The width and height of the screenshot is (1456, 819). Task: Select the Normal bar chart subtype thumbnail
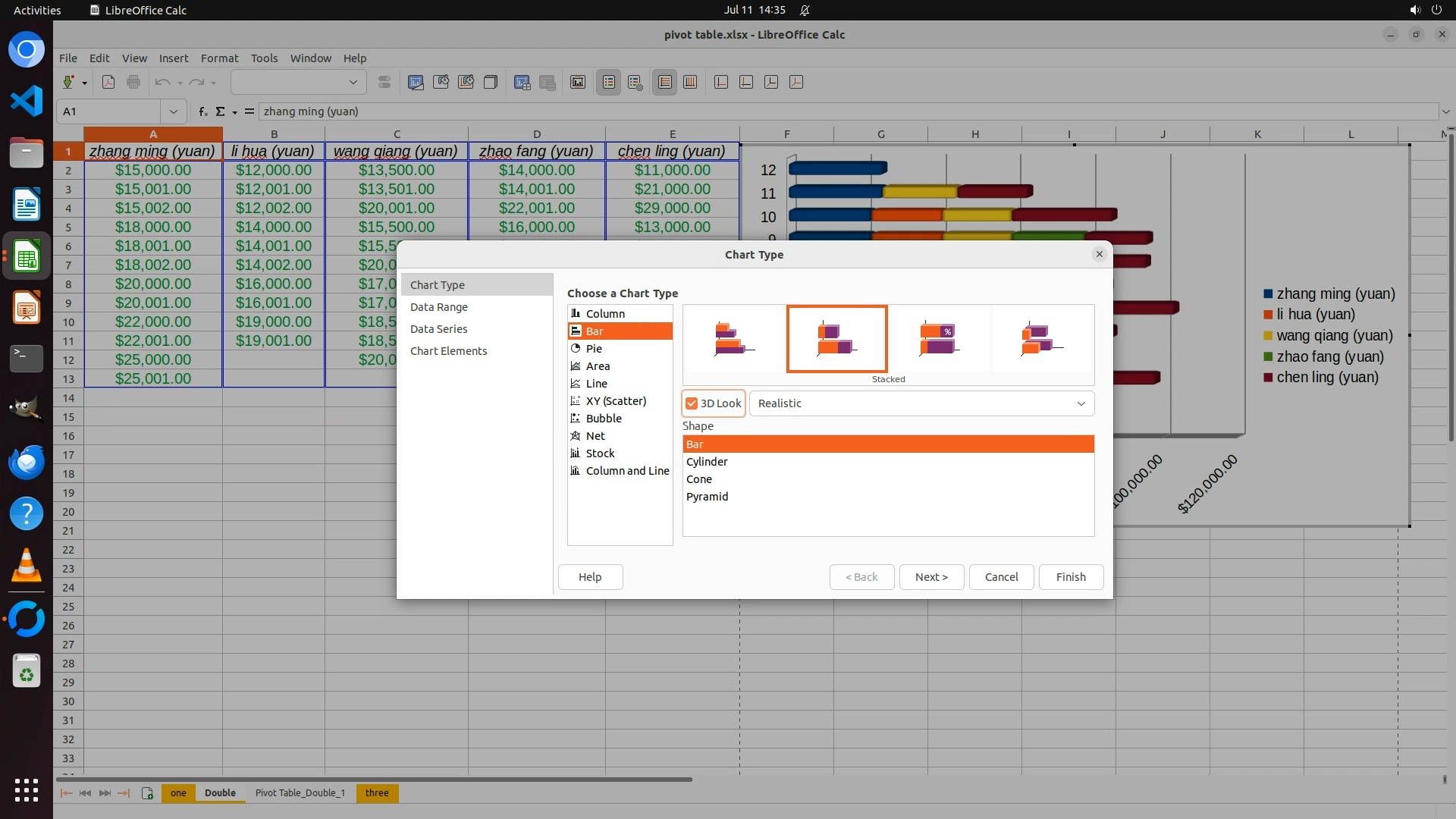click(734, 339)
